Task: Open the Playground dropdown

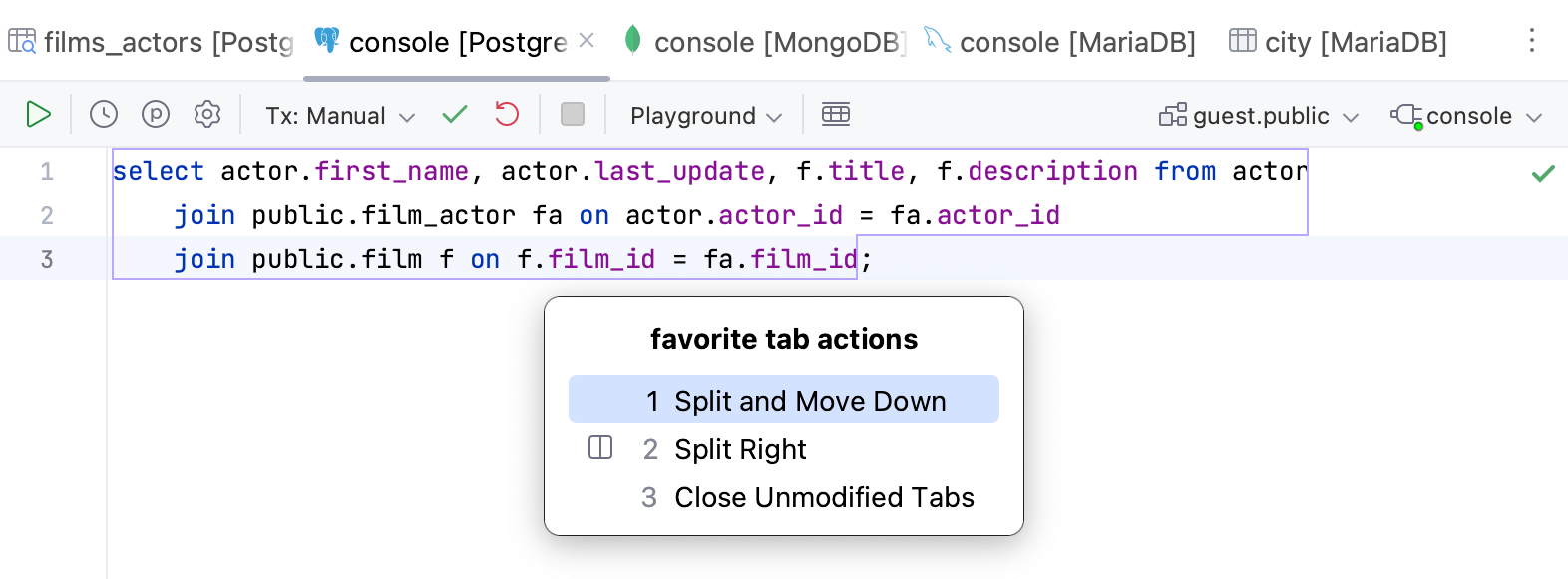Action: pyautogui.click(x=701, y=115)
